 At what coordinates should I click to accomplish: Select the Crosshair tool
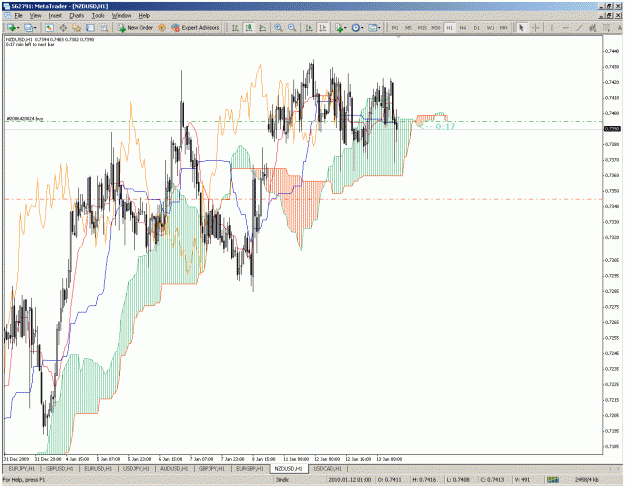[535, 28]
